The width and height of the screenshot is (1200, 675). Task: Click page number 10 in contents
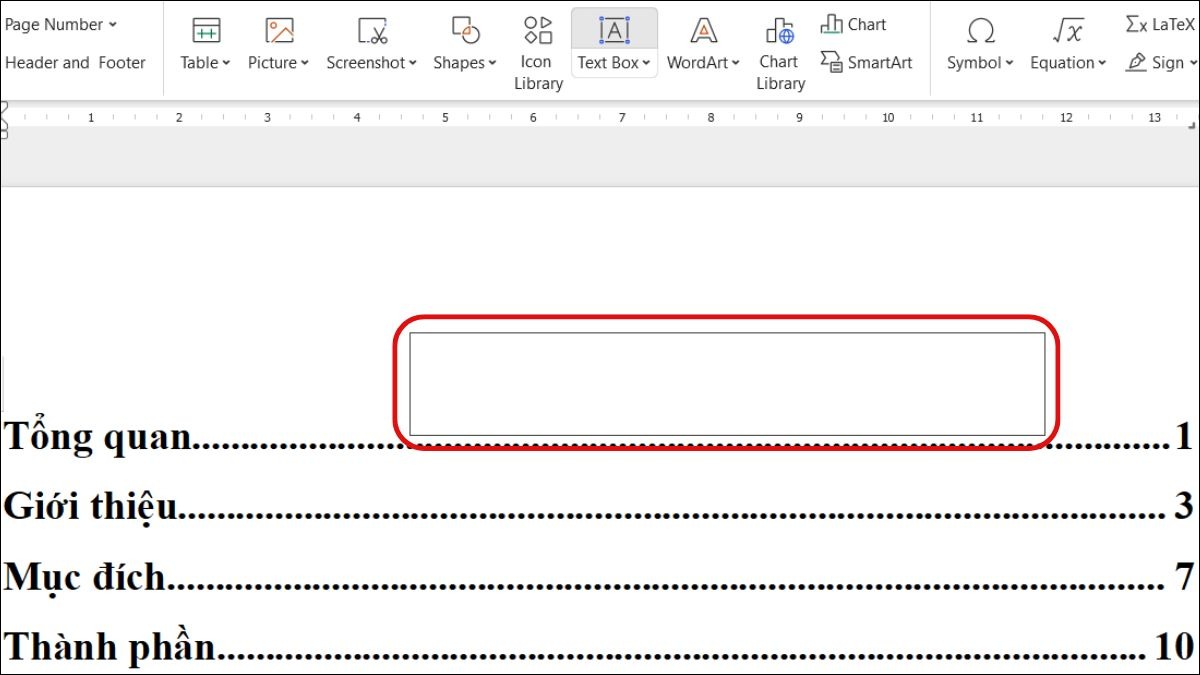coord(1175,647)
